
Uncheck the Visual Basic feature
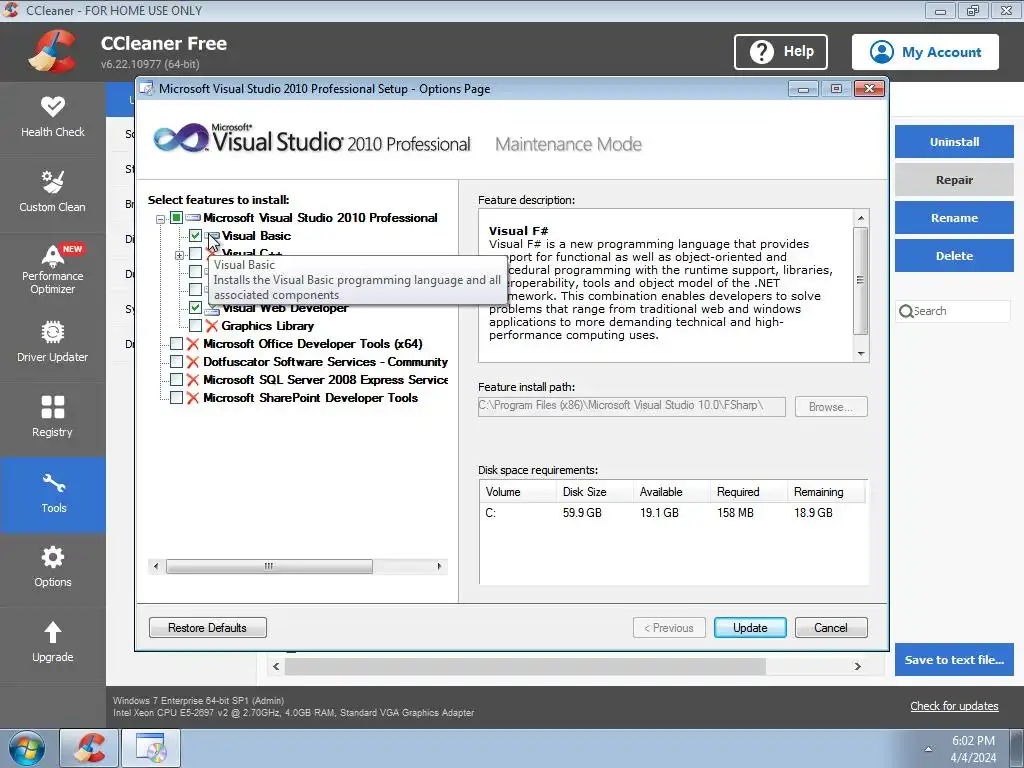coord(195,236)
